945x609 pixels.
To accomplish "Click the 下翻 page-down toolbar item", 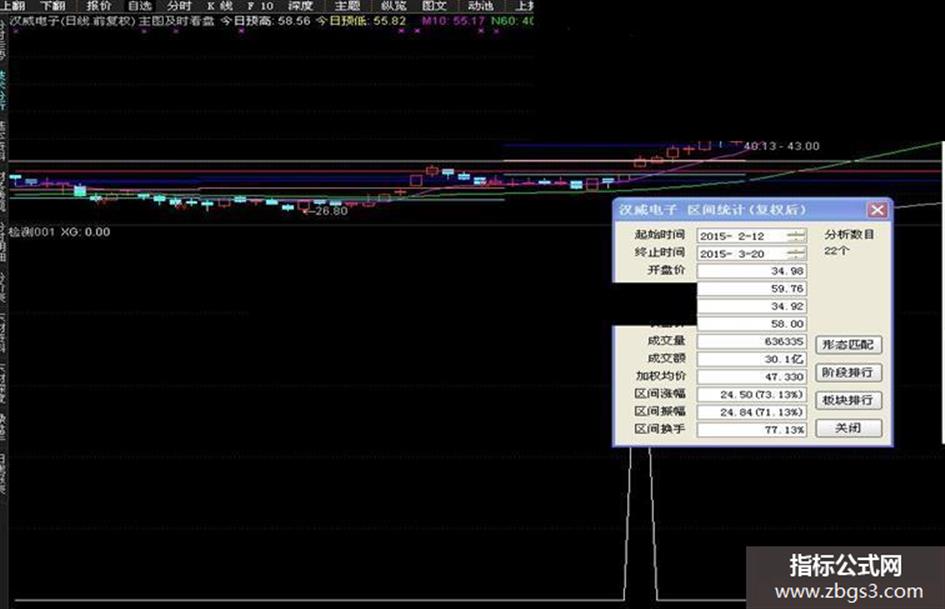I will 52,5.
